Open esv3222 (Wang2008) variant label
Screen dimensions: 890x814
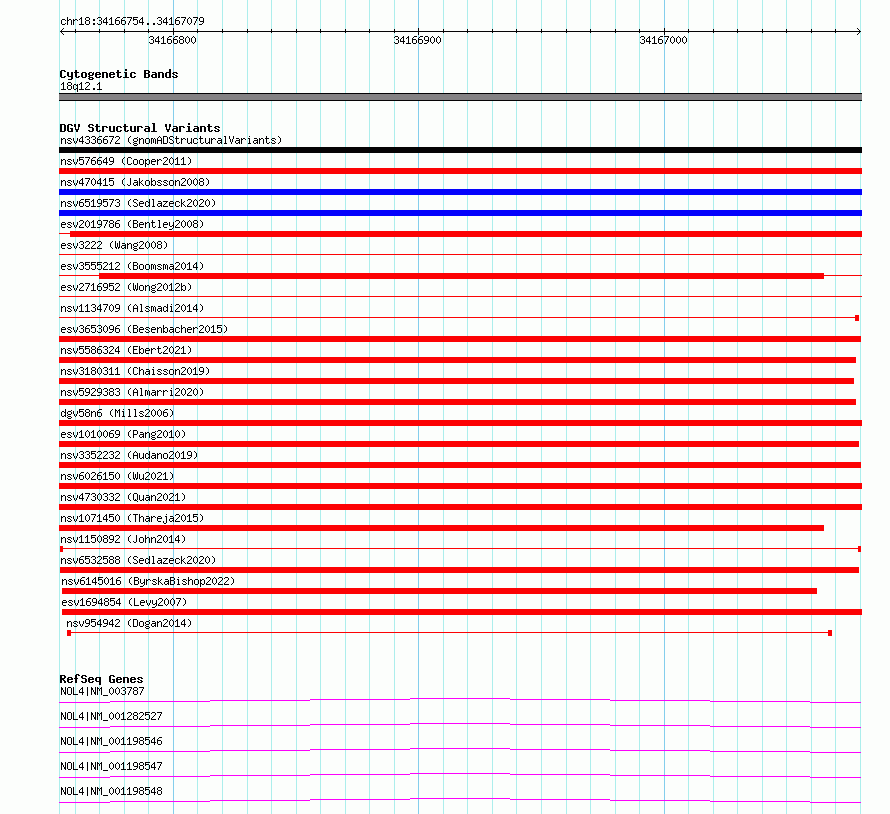(x=114, y=245)
